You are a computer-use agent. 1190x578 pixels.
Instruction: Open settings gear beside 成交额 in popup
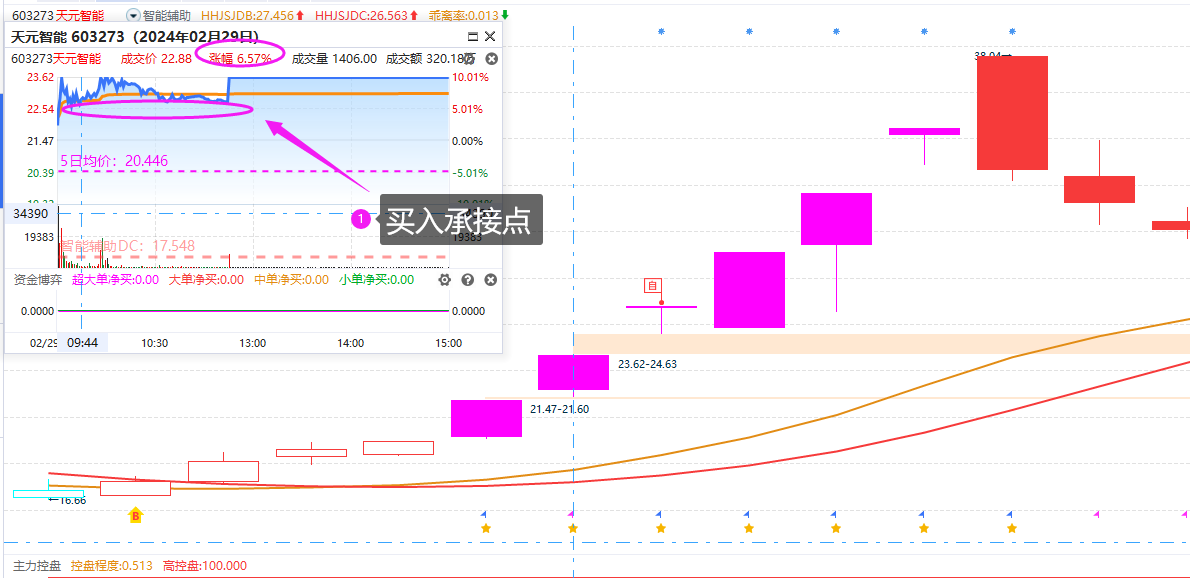[470, 58]
